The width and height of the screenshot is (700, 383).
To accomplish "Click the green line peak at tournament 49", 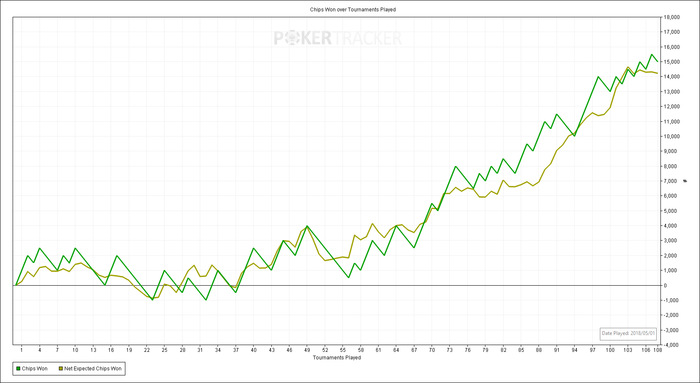I will 307,226.
